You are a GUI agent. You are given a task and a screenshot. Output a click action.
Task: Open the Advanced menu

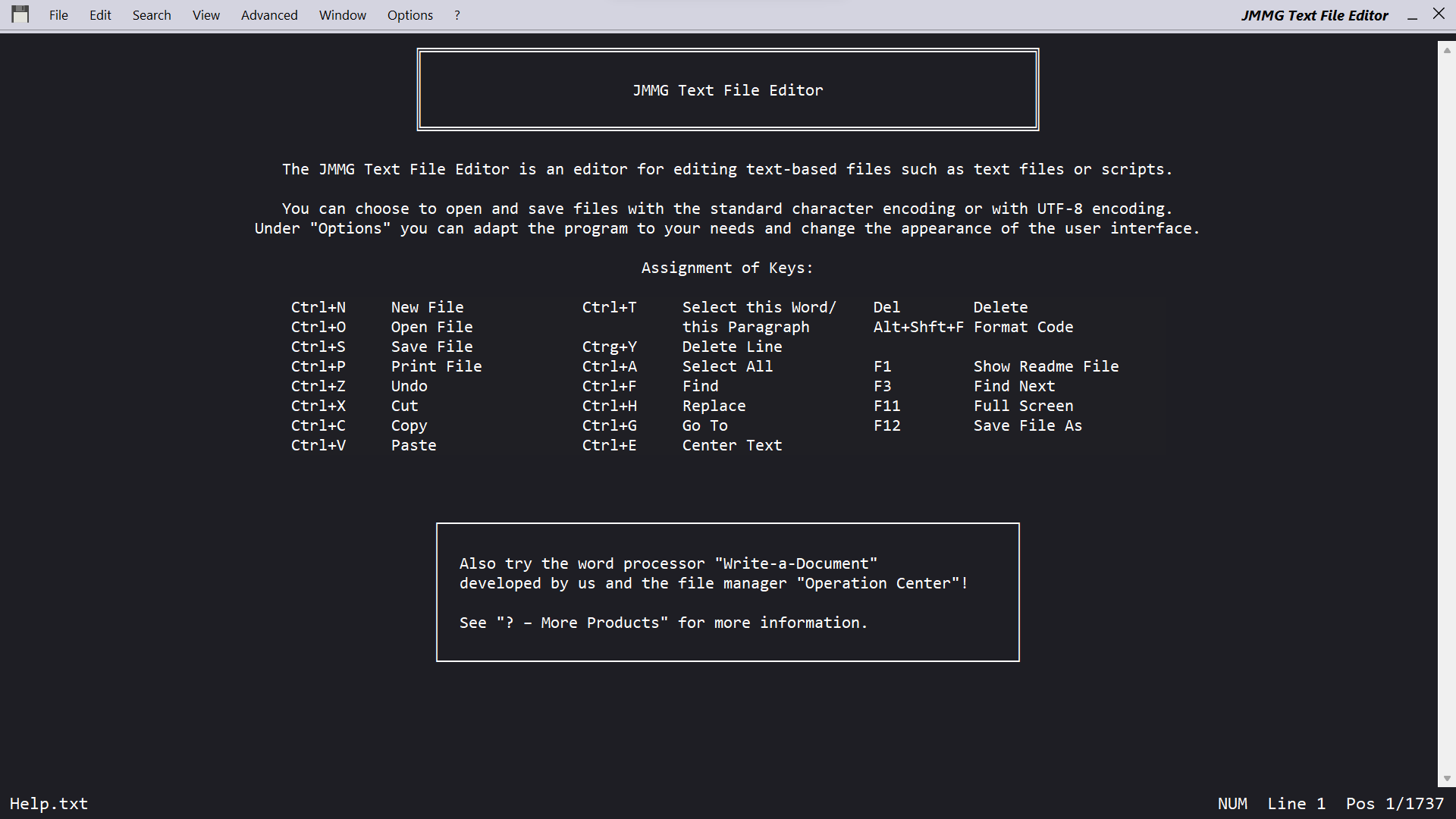coord(269,15)
